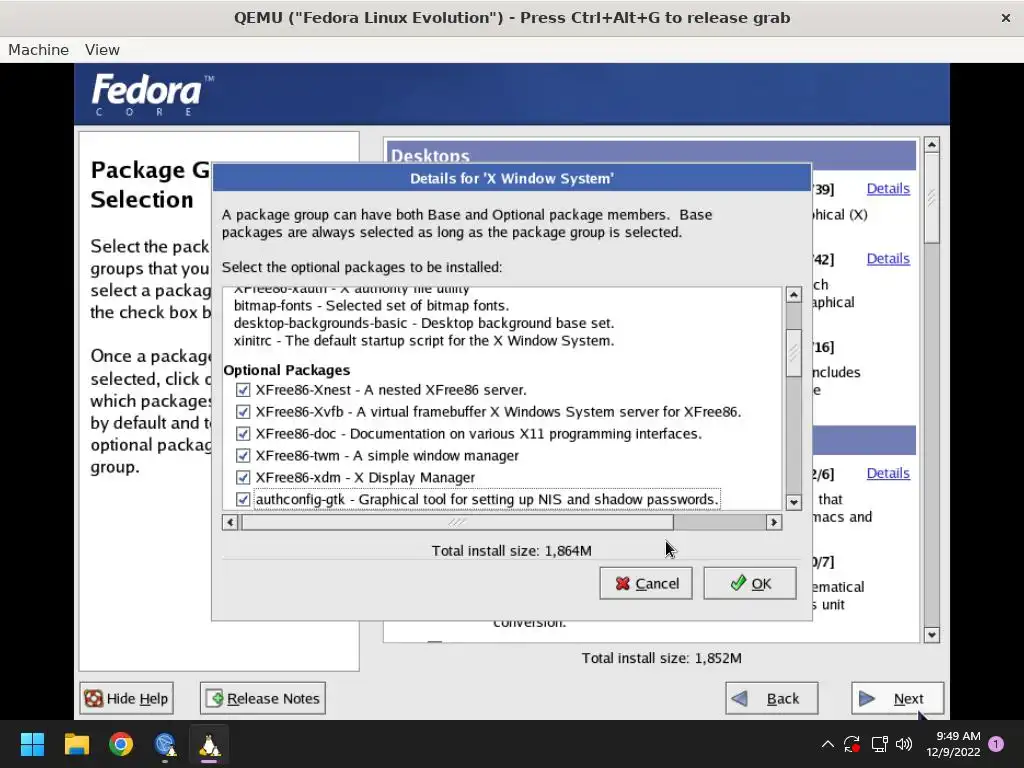Click main group list scroll down arrow
The width and height of the screenshot is (1024, 768).
932,635
